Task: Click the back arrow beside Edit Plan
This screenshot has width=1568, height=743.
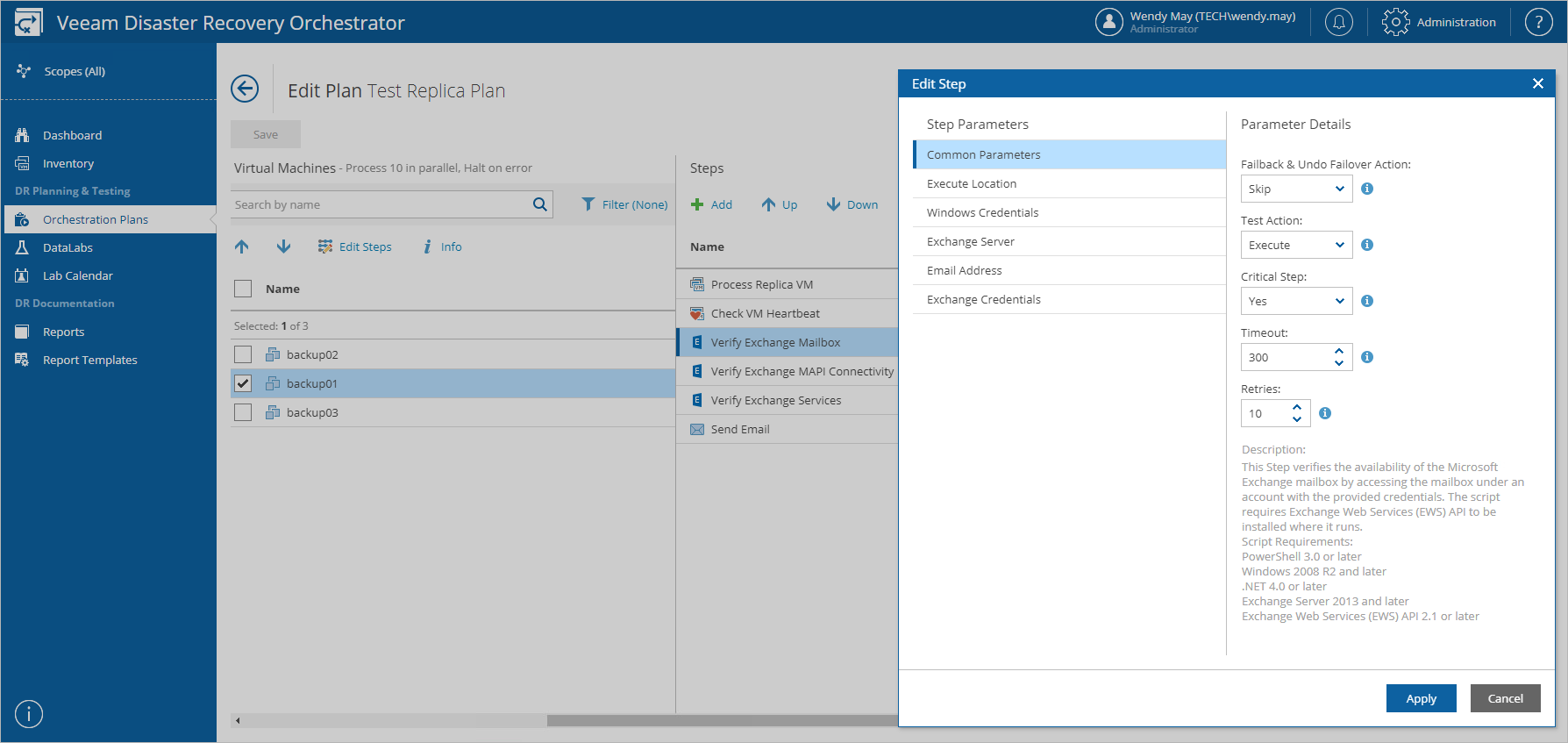Action: coord(245,89)
